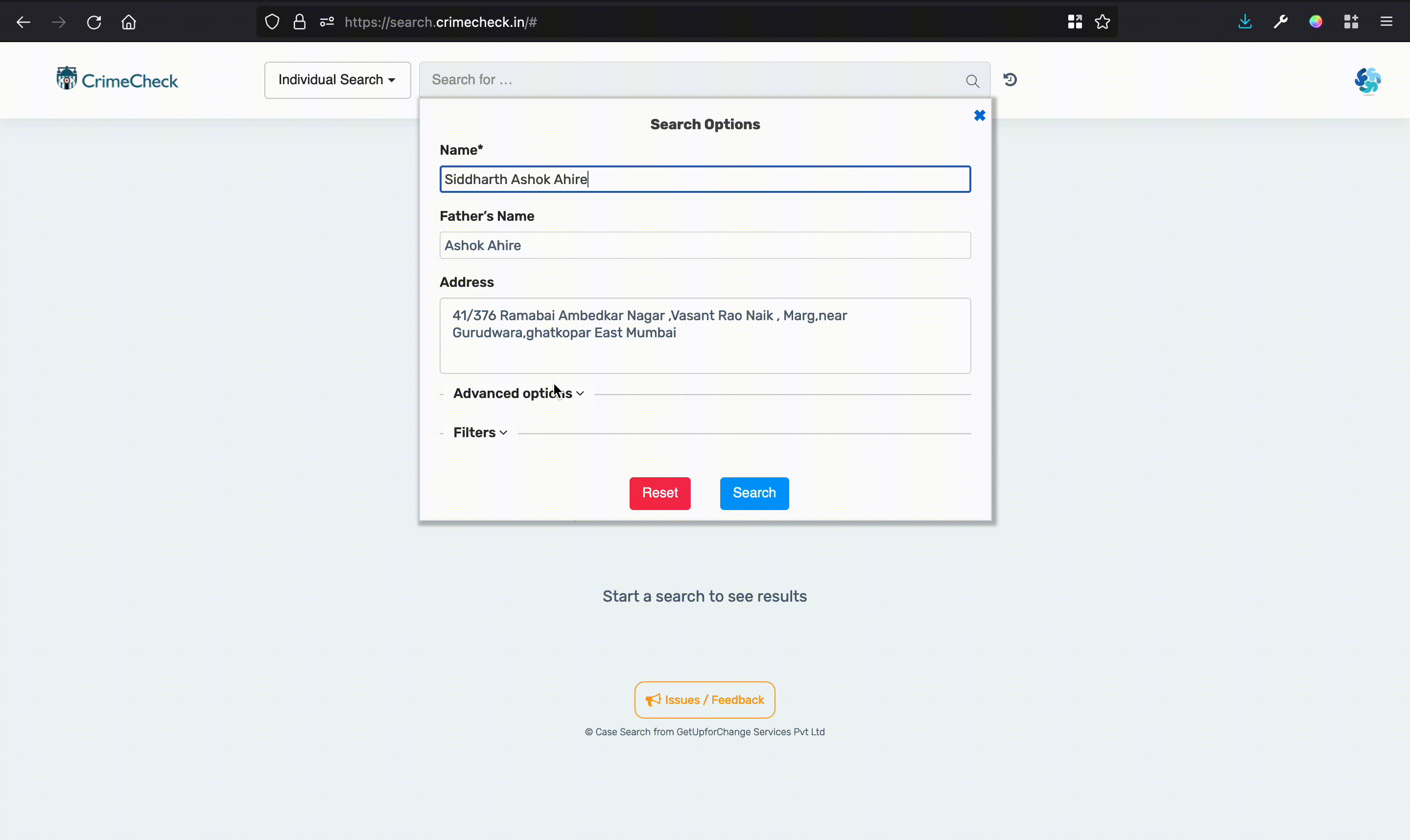Bookmark this page with the star

pyautogui.click(x=1103, y=22)
